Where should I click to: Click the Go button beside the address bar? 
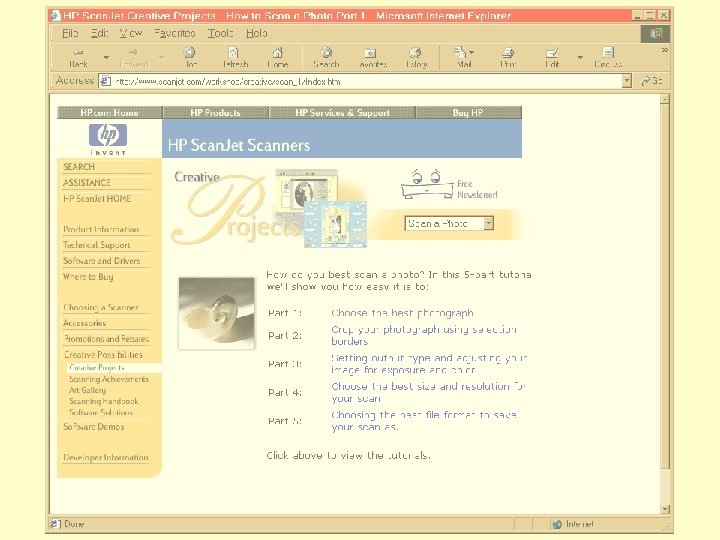pyautogui.click(x=652, y=81)
